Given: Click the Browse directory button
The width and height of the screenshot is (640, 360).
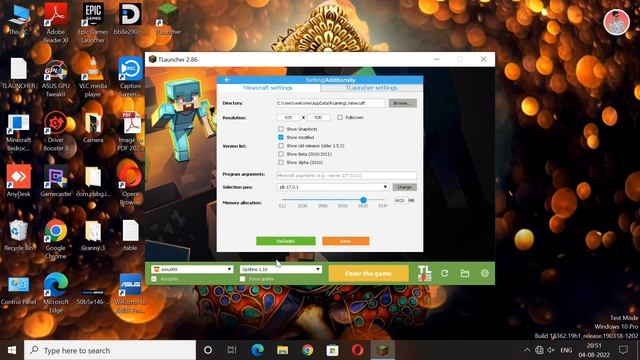Looking at the screenshot, I should 402,103.
